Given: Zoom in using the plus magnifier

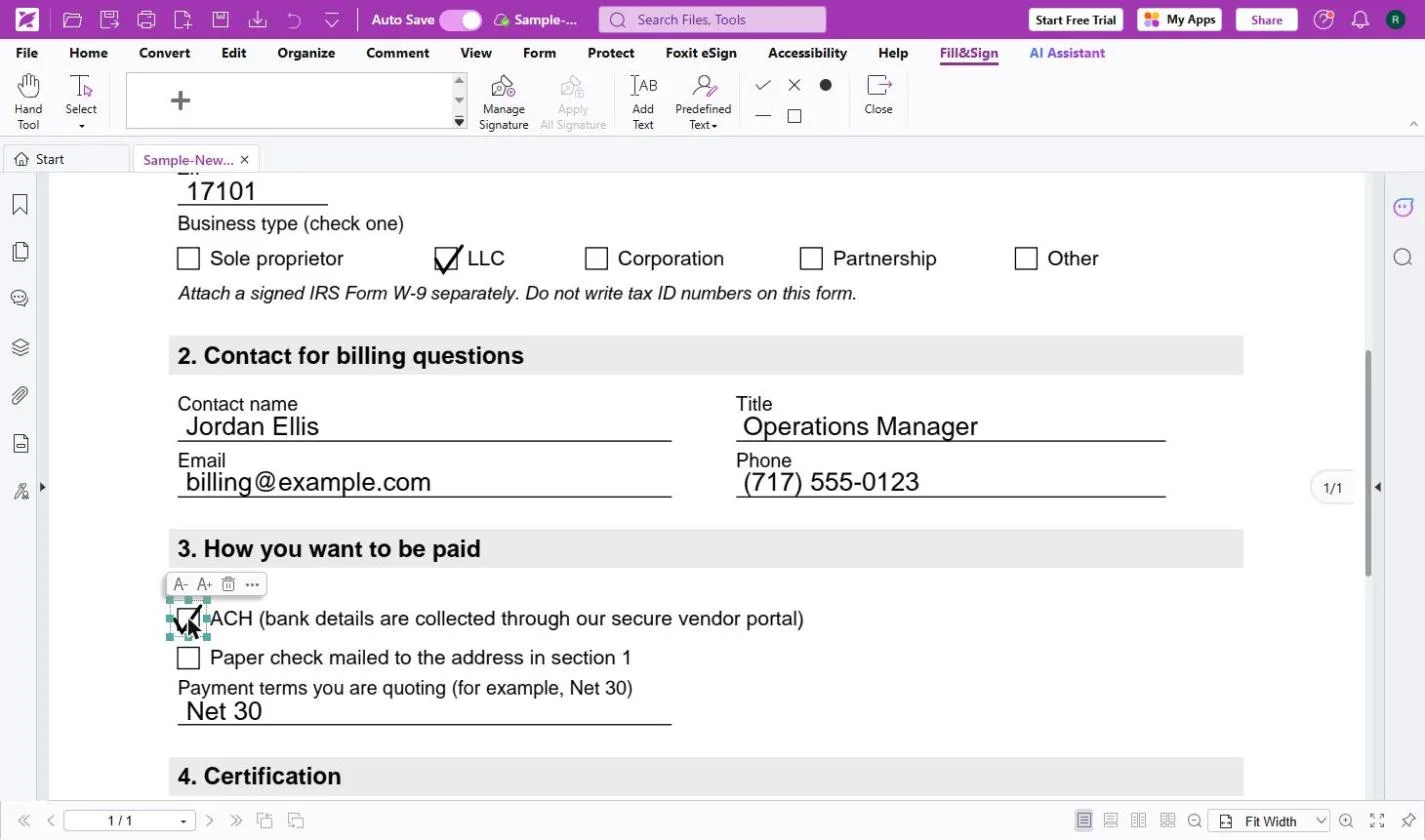Looking at the screenshot, I should [x=1346, y=821].
